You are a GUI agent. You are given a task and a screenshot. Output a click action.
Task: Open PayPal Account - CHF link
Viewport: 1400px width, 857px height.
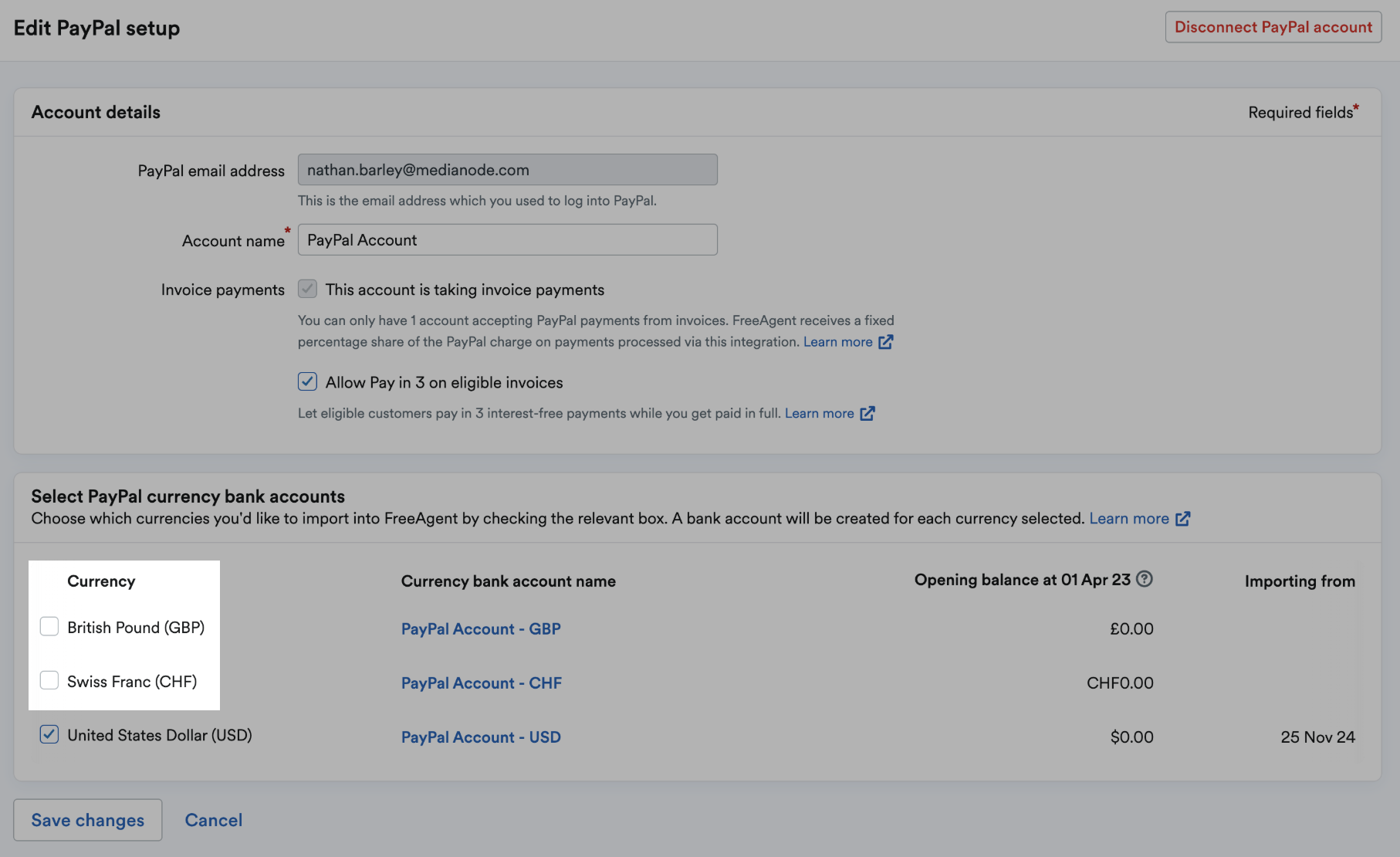pos(481,683)
